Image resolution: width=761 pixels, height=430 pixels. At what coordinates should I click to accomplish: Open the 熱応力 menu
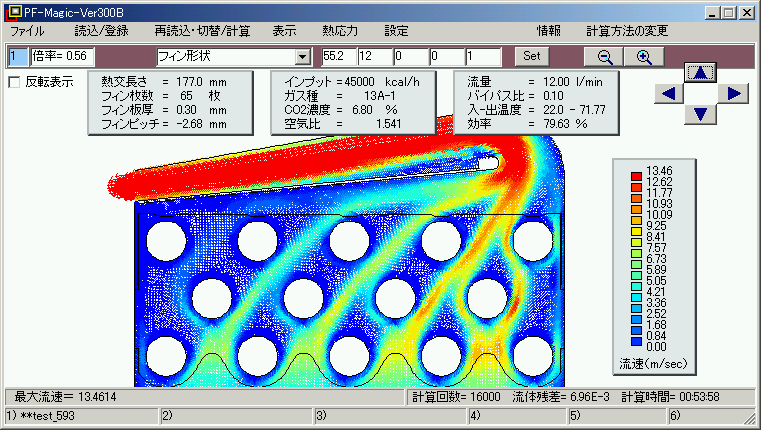point(340,31)
